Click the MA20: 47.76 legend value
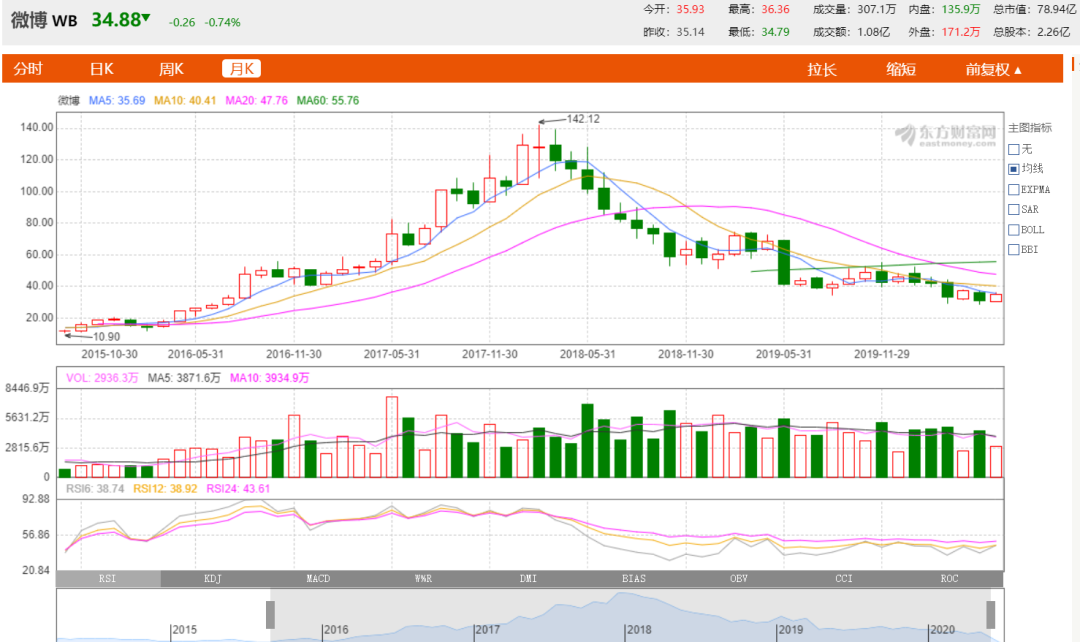Viewport: 1080px width, 642px height. pos(256,101)
